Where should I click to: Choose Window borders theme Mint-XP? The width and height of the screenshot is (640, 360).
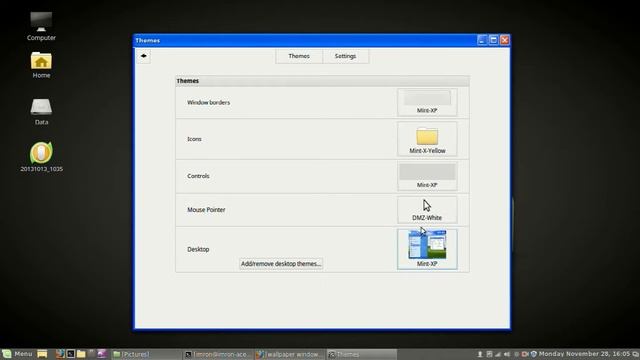tap(427, 102)
